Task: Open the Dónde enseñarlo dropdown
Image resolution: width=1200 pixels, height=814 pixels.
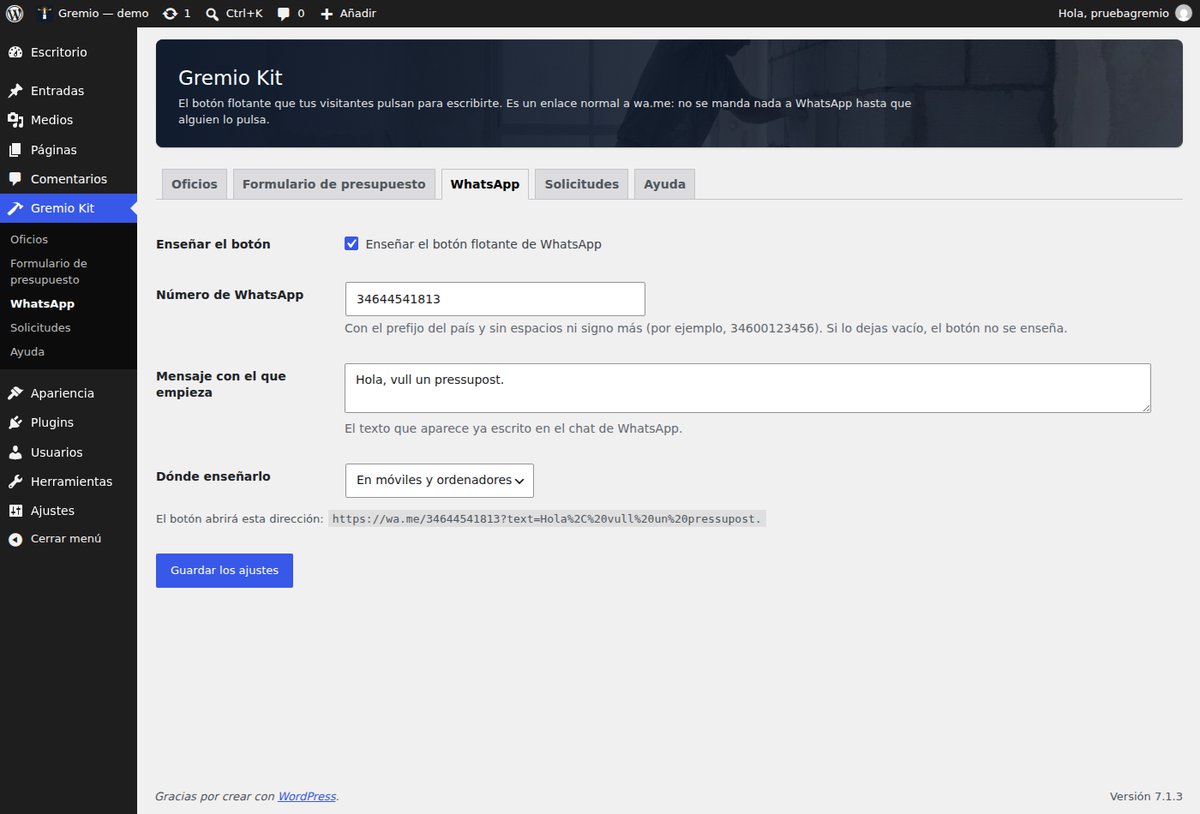Action: (x=439, y=480)
